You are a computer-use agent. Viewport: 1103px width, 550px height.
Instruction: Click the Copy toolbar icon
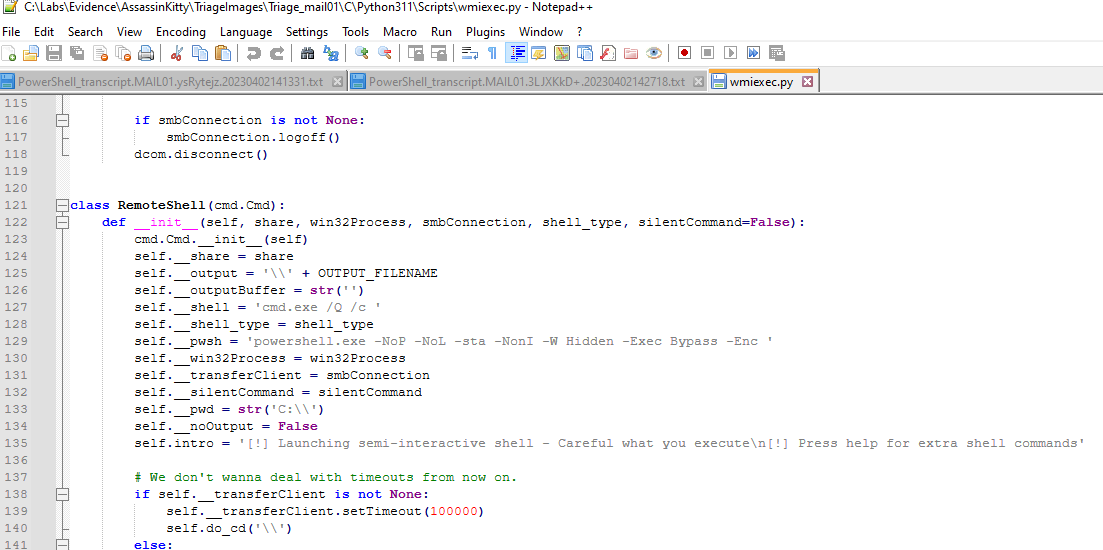[200, 53]
